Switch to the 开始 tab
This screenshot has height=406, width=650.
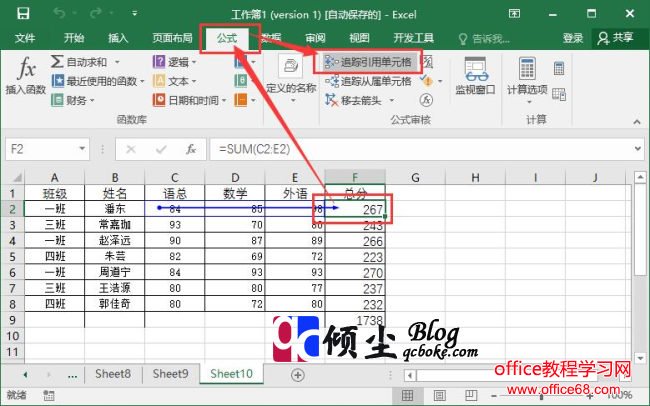(x=74, y=38)
